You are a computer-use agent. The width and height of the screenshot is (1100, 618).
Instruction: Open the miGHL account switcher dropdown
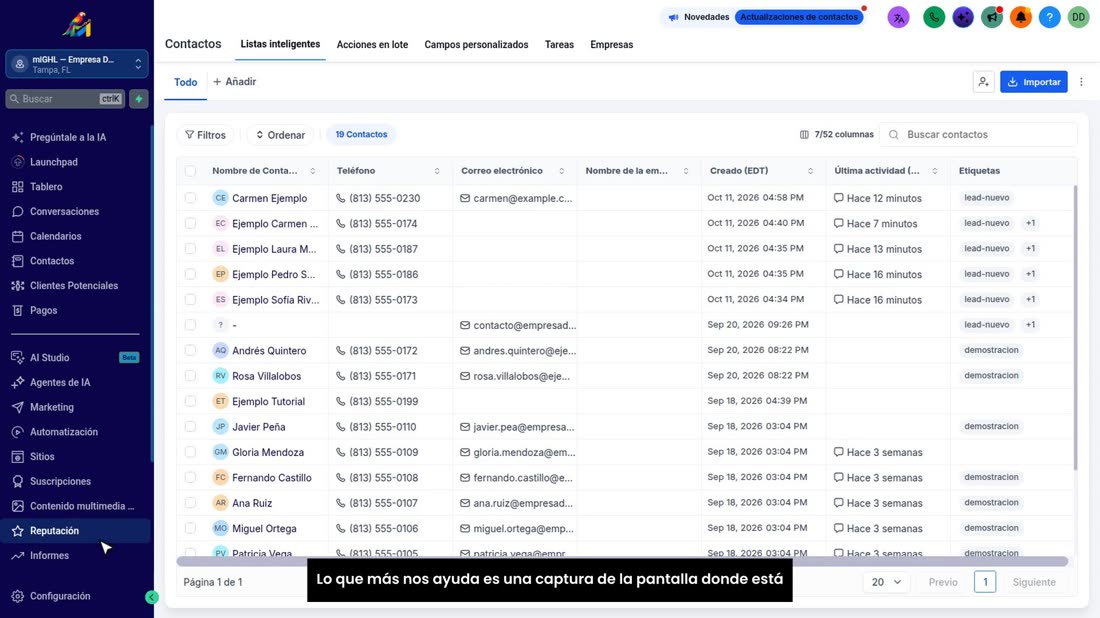click(76, 65)
